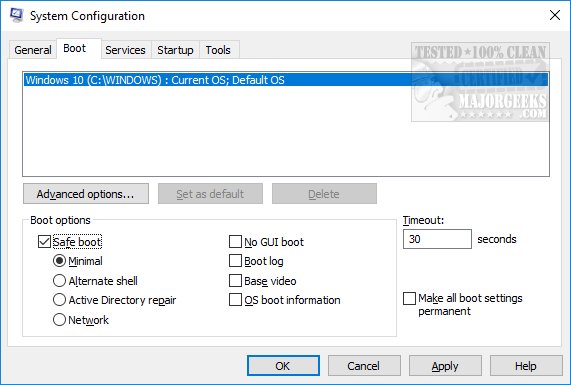Select the Tools tab

[218, 50]
